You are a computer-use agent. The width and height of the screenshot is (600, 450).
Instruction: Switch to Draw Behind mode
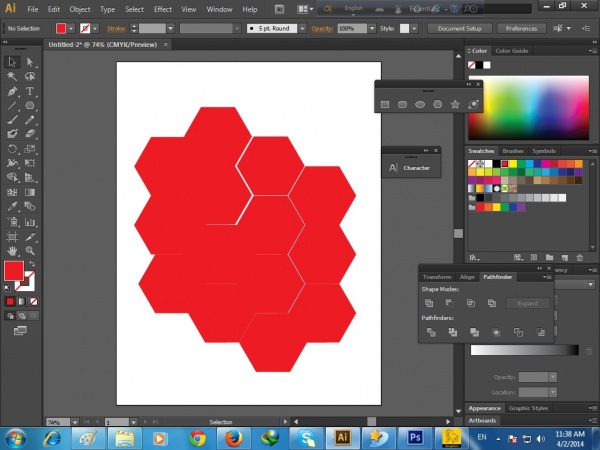point(21,314)
